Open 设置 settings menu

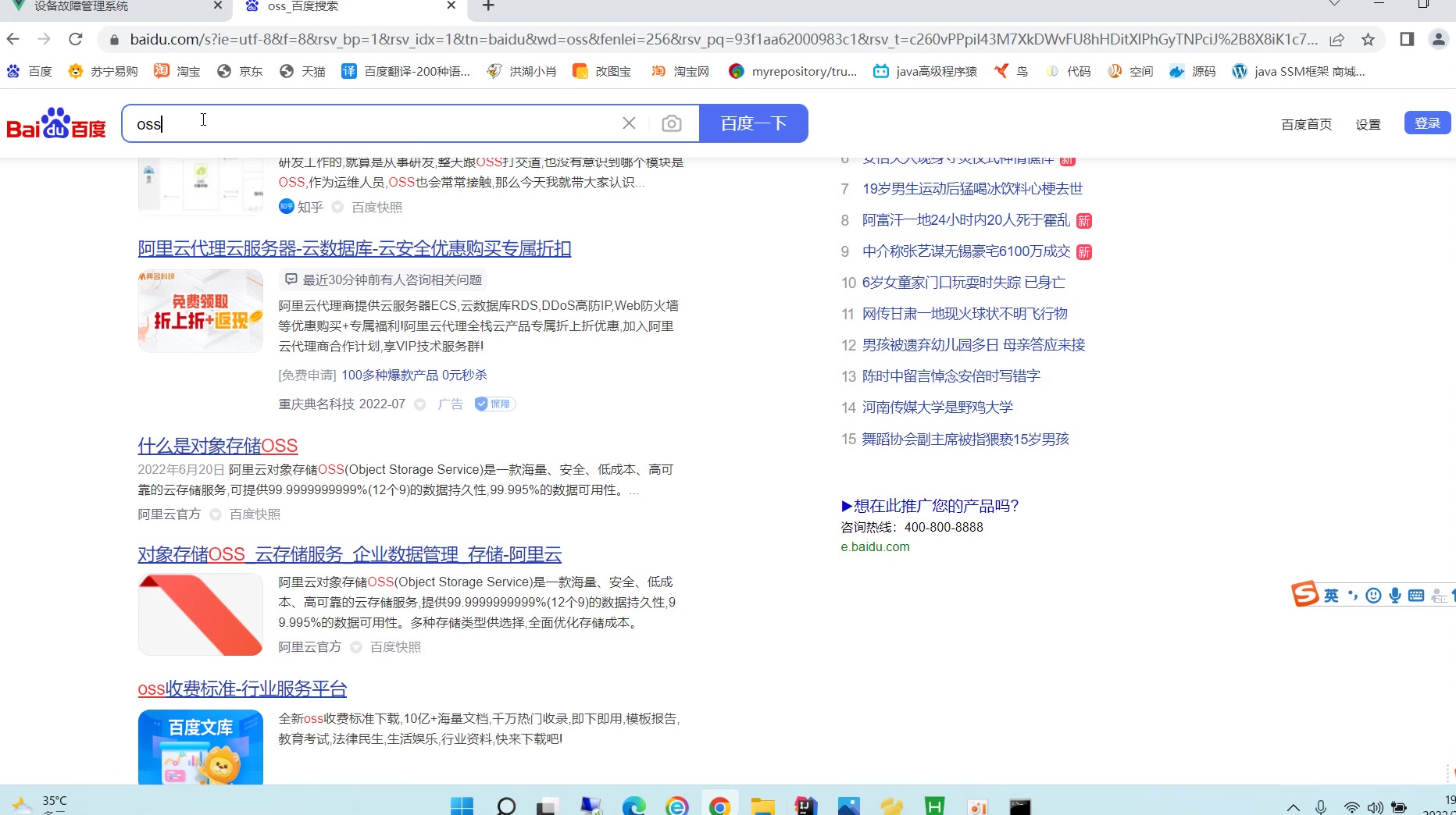tap(1368, 125)
